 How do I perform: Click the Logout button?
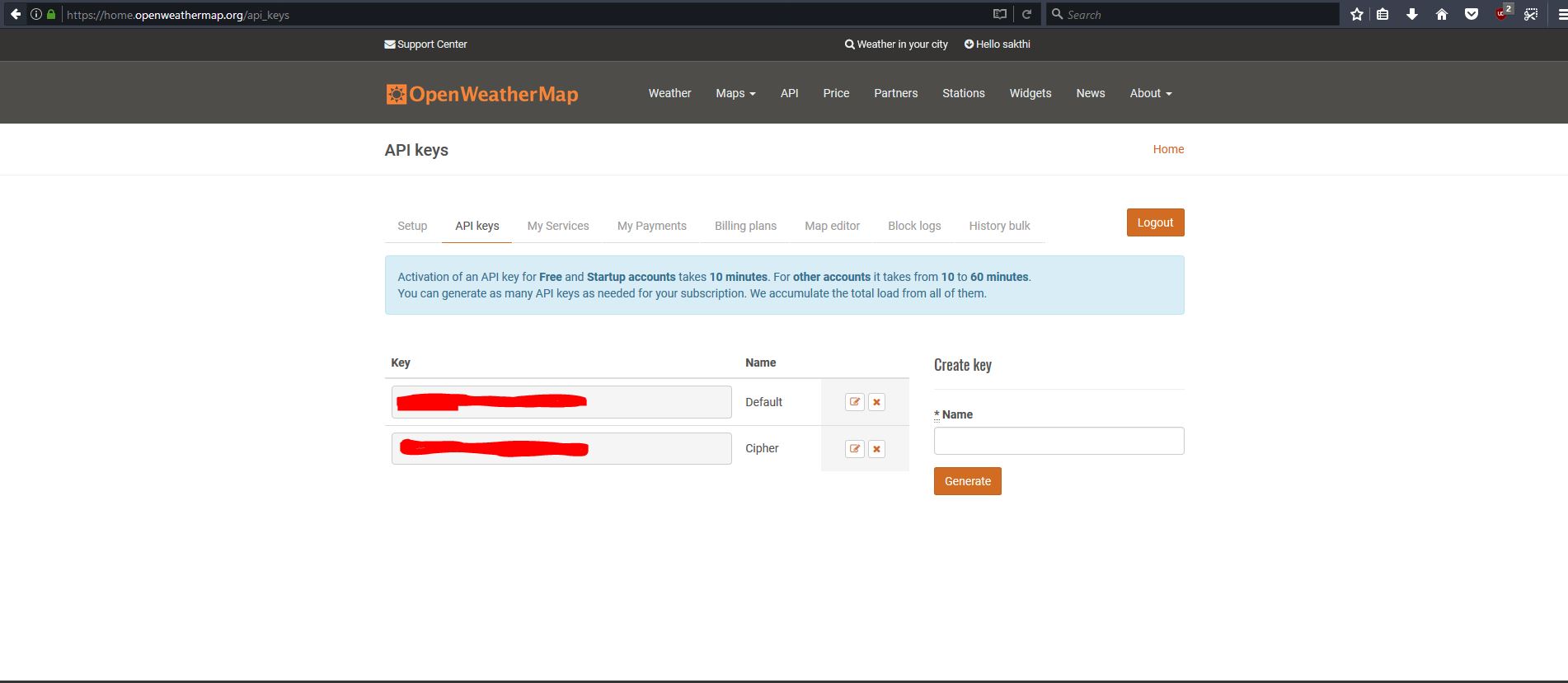[x=1155, y=222]
